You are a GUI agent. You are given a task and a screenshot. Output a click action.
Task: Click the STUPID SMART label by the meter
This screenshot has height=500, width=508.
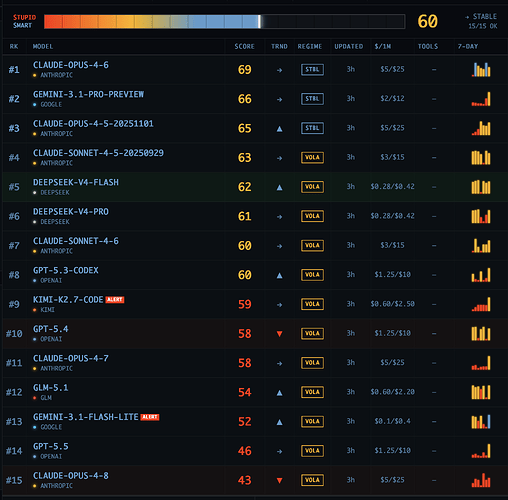[24, 21]
